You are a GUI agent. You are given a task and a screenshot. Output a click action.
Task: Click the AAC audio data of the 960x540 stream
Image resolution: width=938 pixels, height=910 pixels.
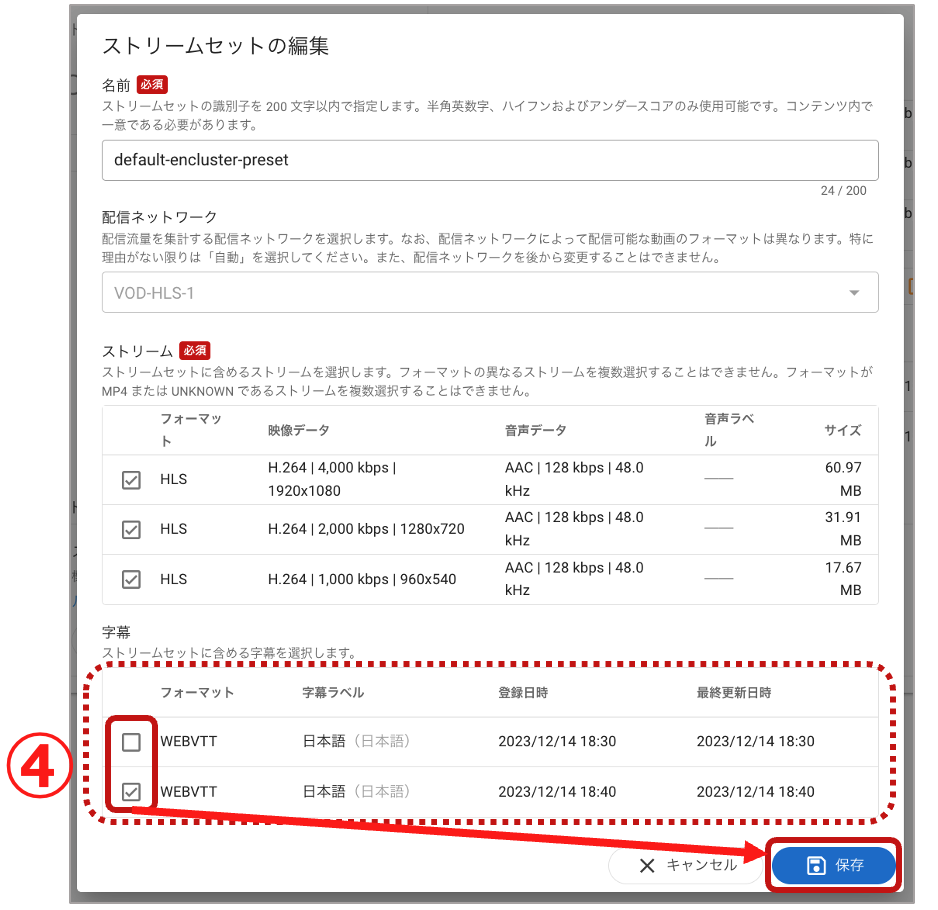(574, 579)
